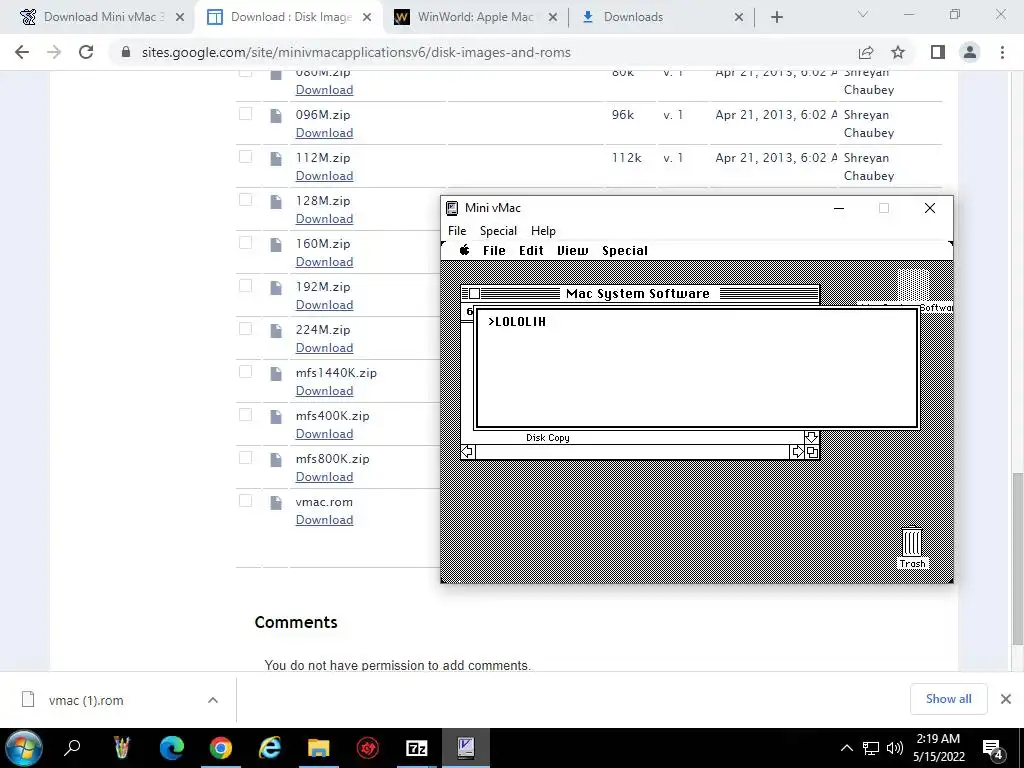Click the share page icon in address bar
The height and width of the screenshot is (768, 1024).
click(x=866, y=52)
